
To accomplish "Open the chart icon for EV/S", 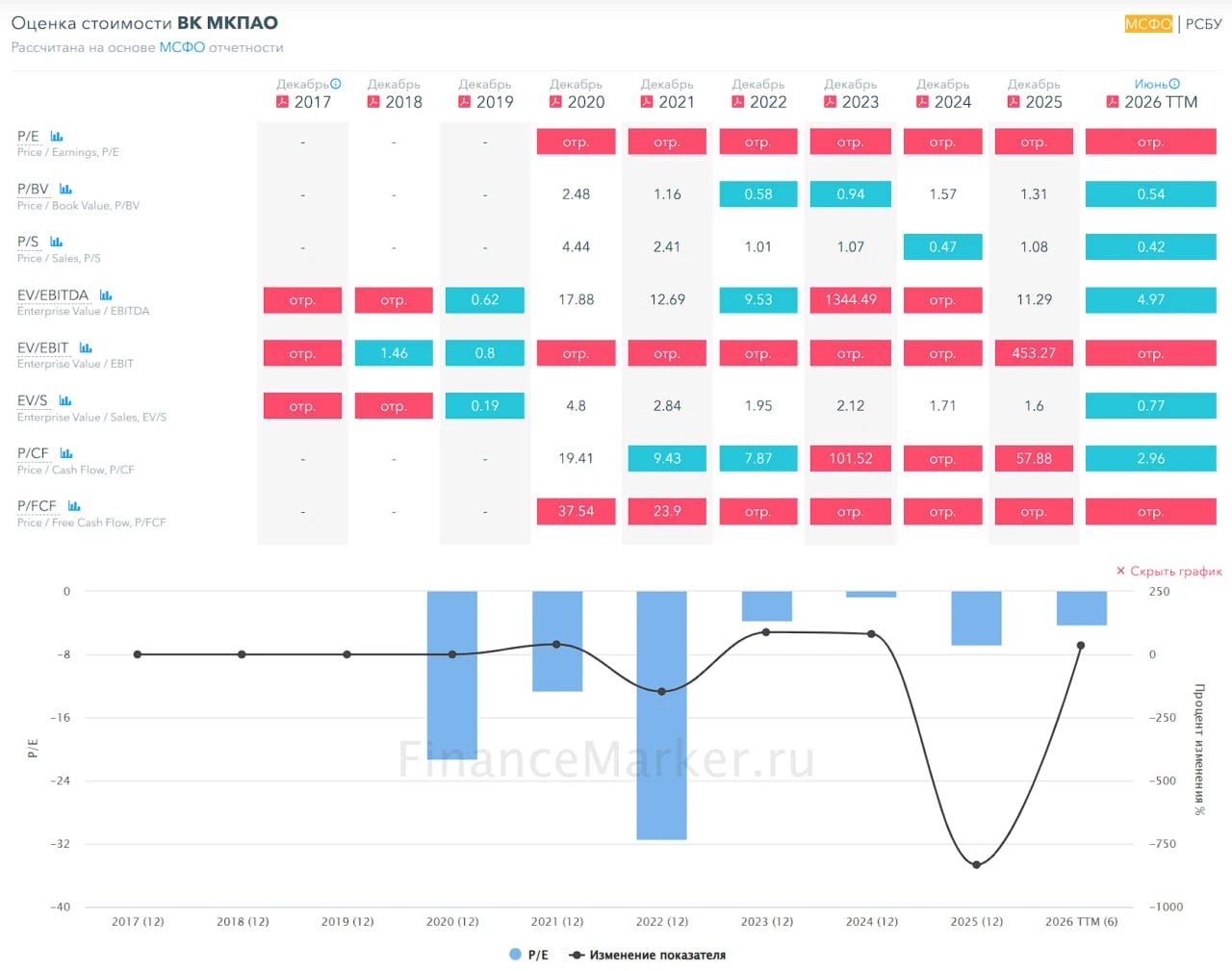I will 65,400.
